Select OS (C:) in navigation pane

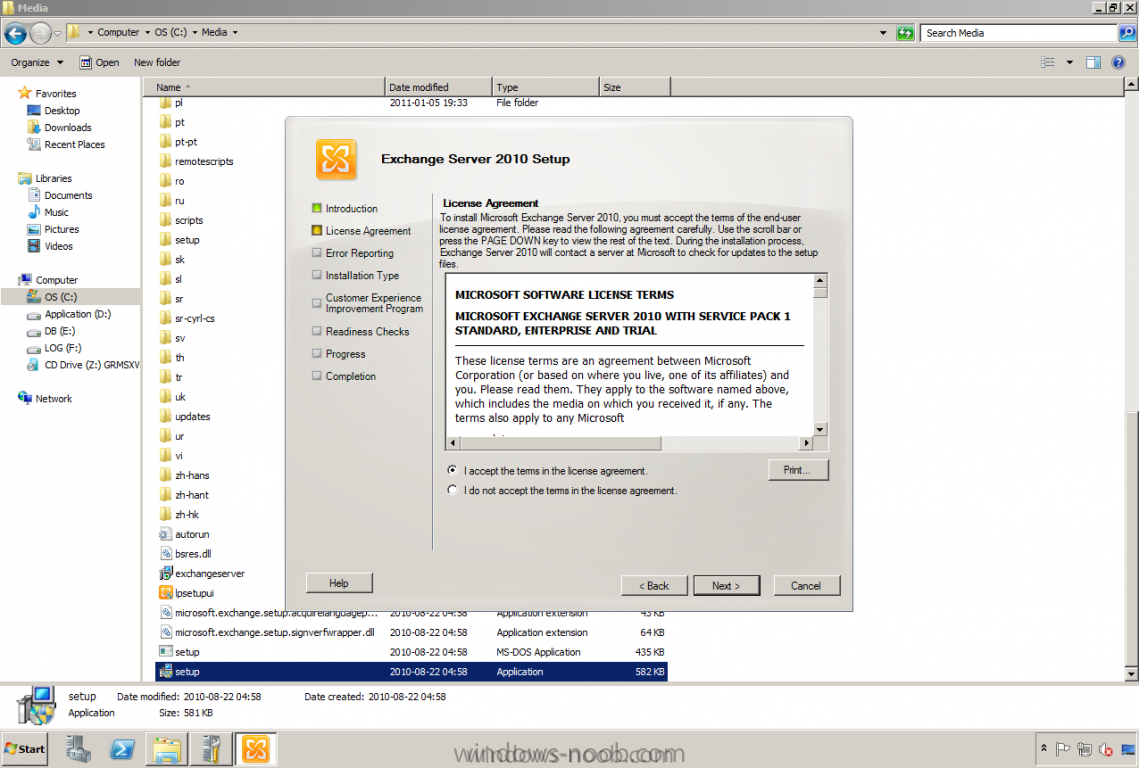[x=60, y=297]
